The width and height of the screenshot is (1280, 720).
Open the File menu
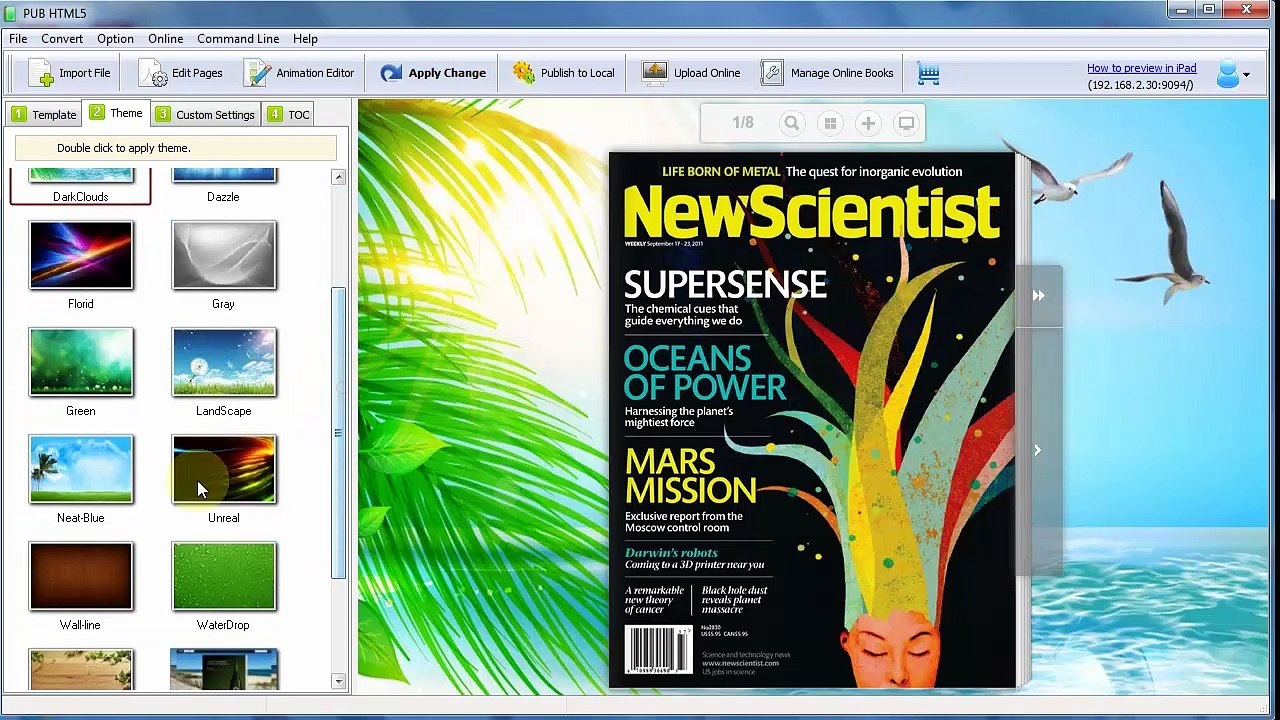click(x=18, y=39)
